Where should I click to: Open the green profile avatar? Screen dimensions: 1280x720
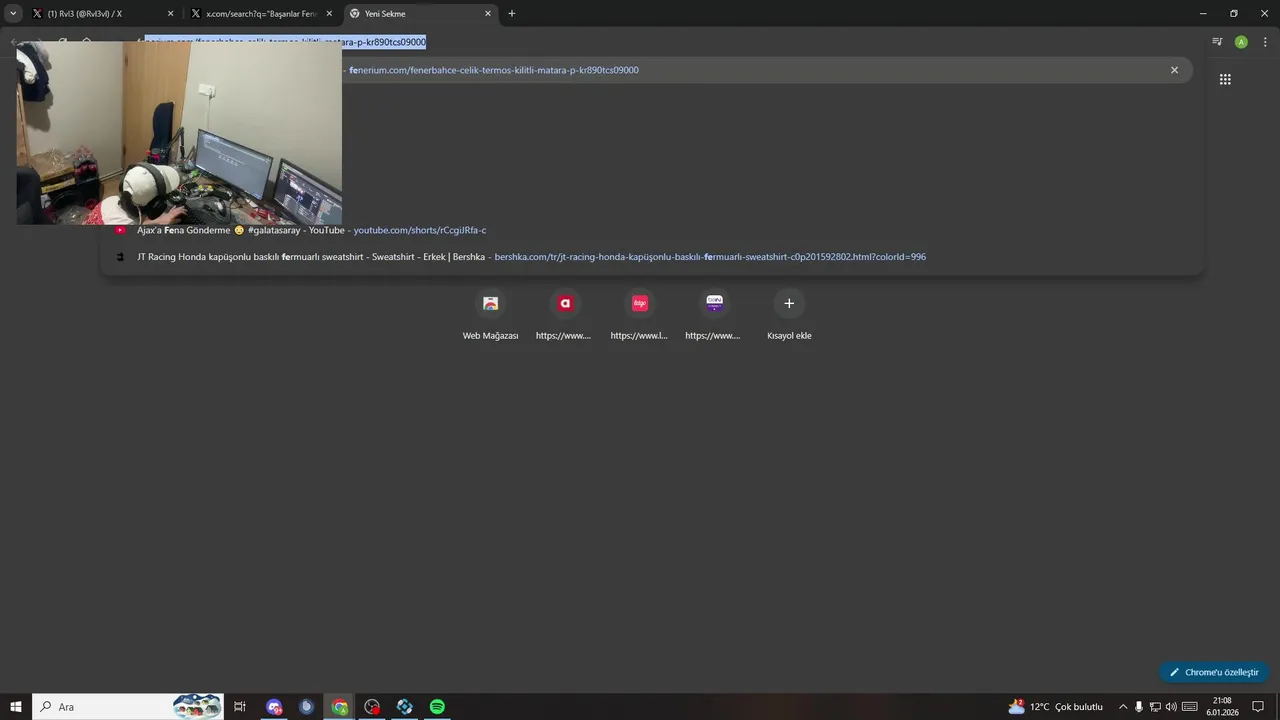(x=1241, y=42)
